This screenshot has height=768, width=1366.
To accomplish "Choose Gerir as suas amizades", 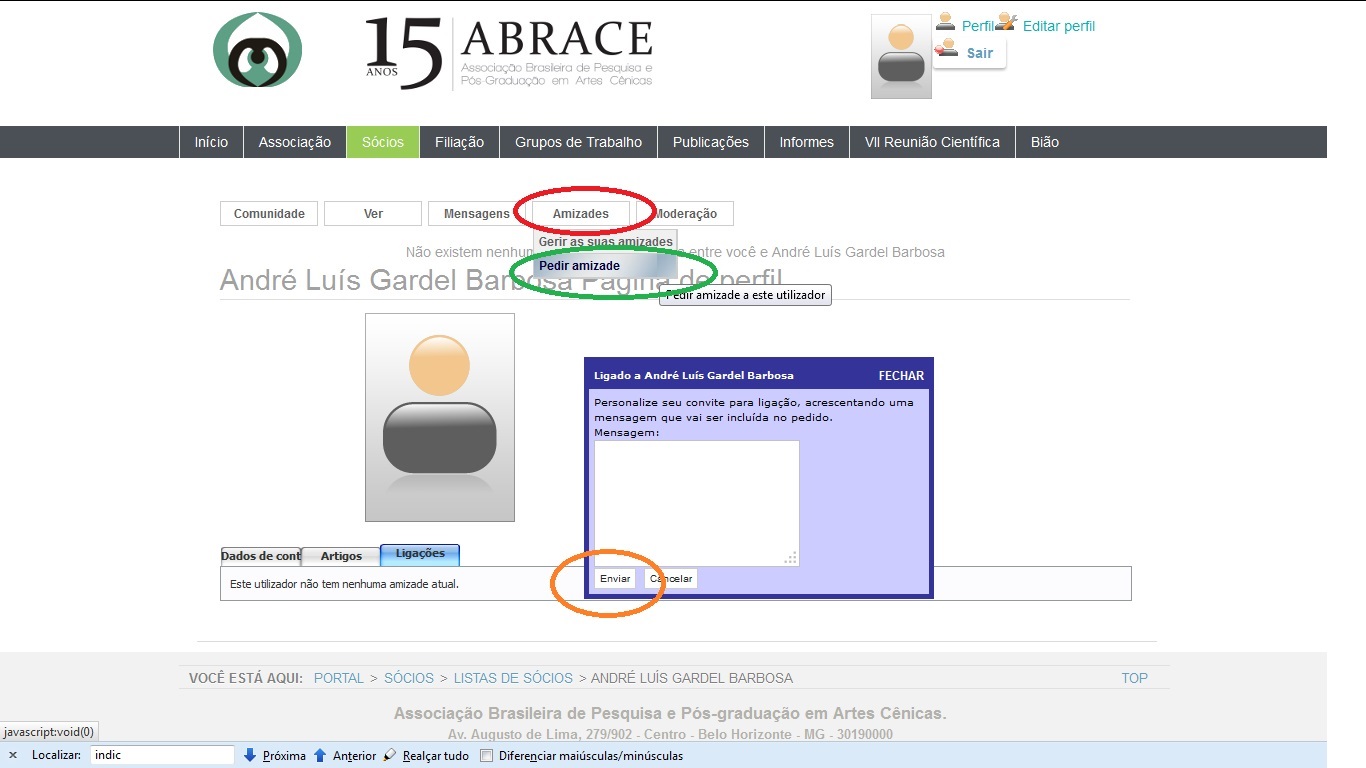I will pyautogui.click(x=605, y=242).
